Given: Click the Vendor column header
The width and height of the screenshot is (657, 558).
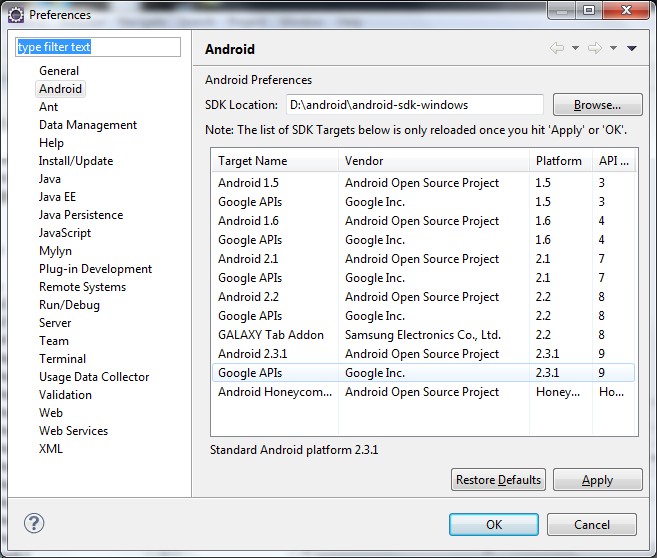Looking at the screenshot, I should coord(434,161).
